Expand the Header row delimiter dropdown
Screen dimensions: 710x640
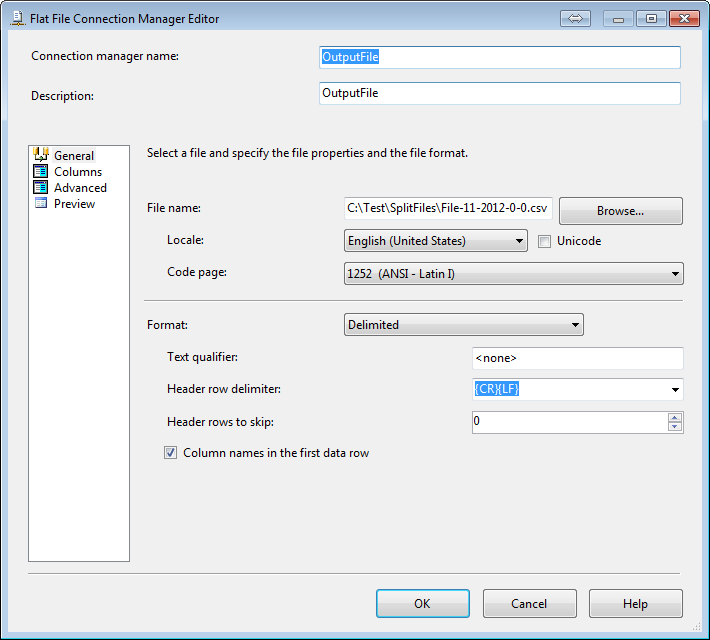pos(675,390)
